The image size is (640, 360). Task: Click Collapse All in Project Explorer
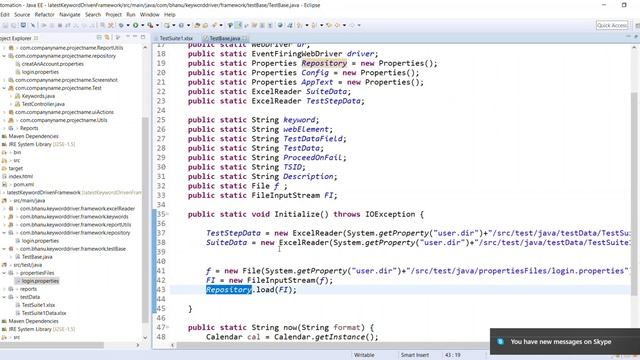(99, 38)
